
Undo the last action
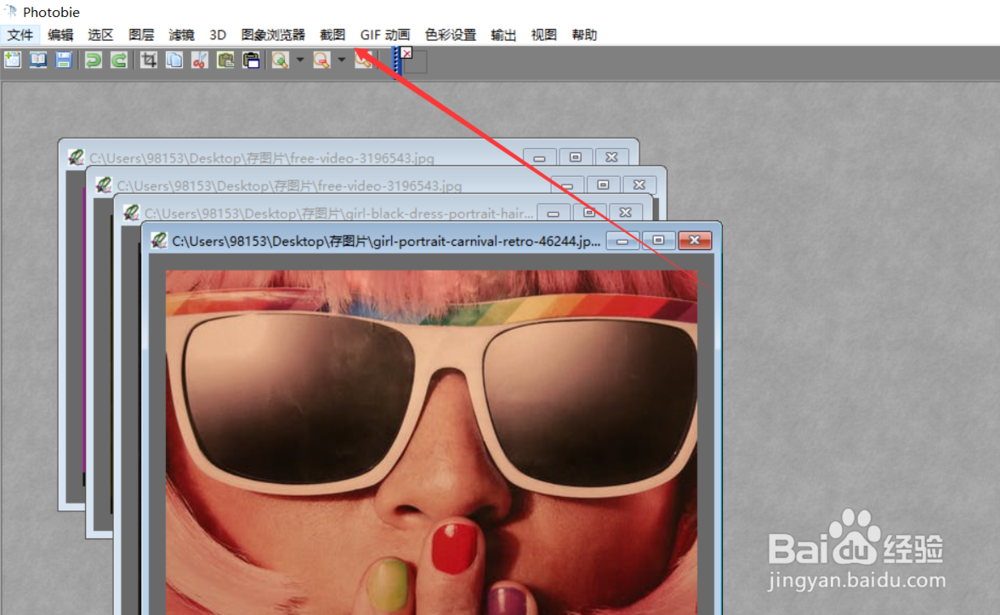click(94, 60)
